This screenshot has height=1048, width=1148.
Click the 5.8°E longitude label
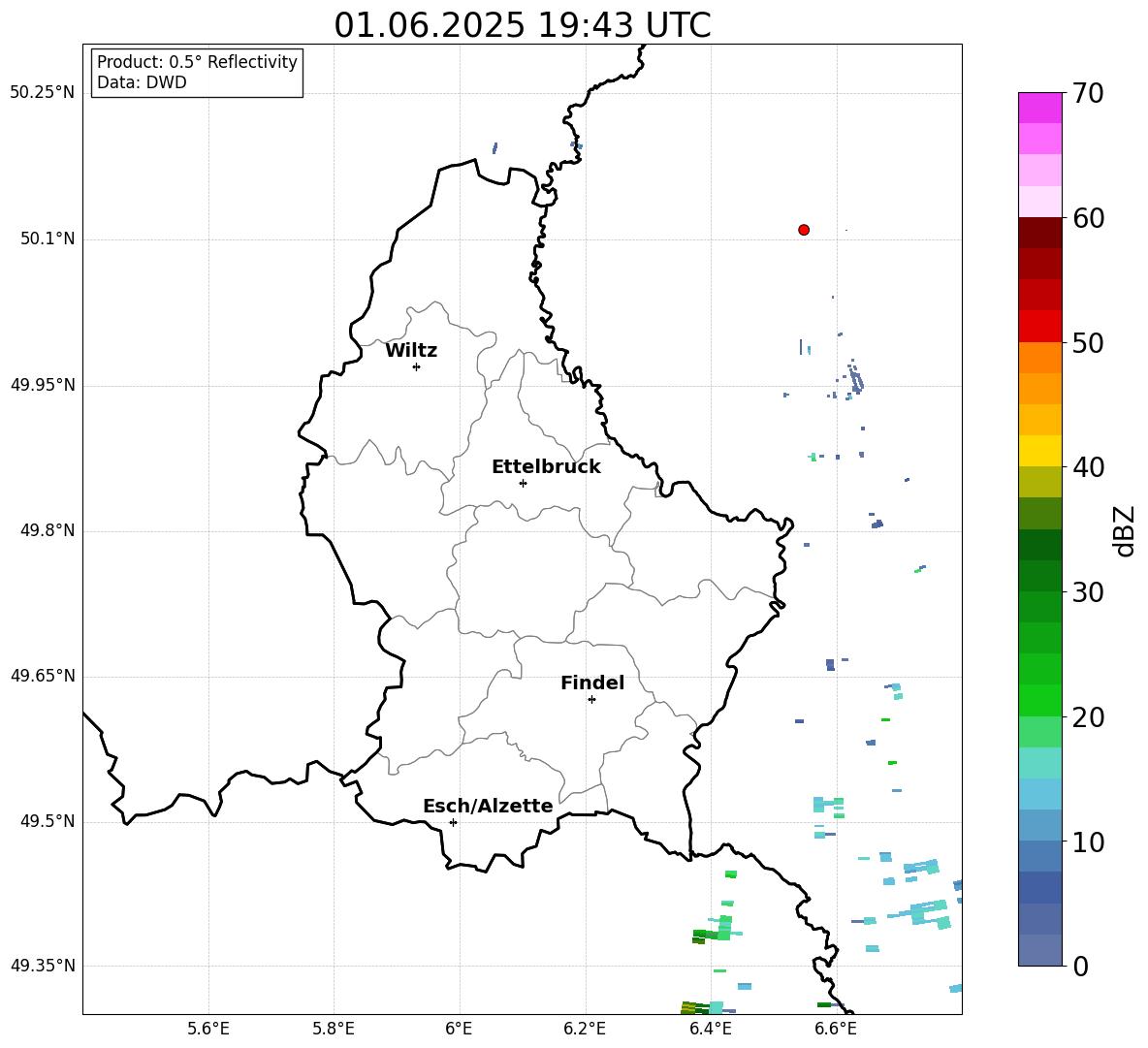click(x=334, y=1029)
